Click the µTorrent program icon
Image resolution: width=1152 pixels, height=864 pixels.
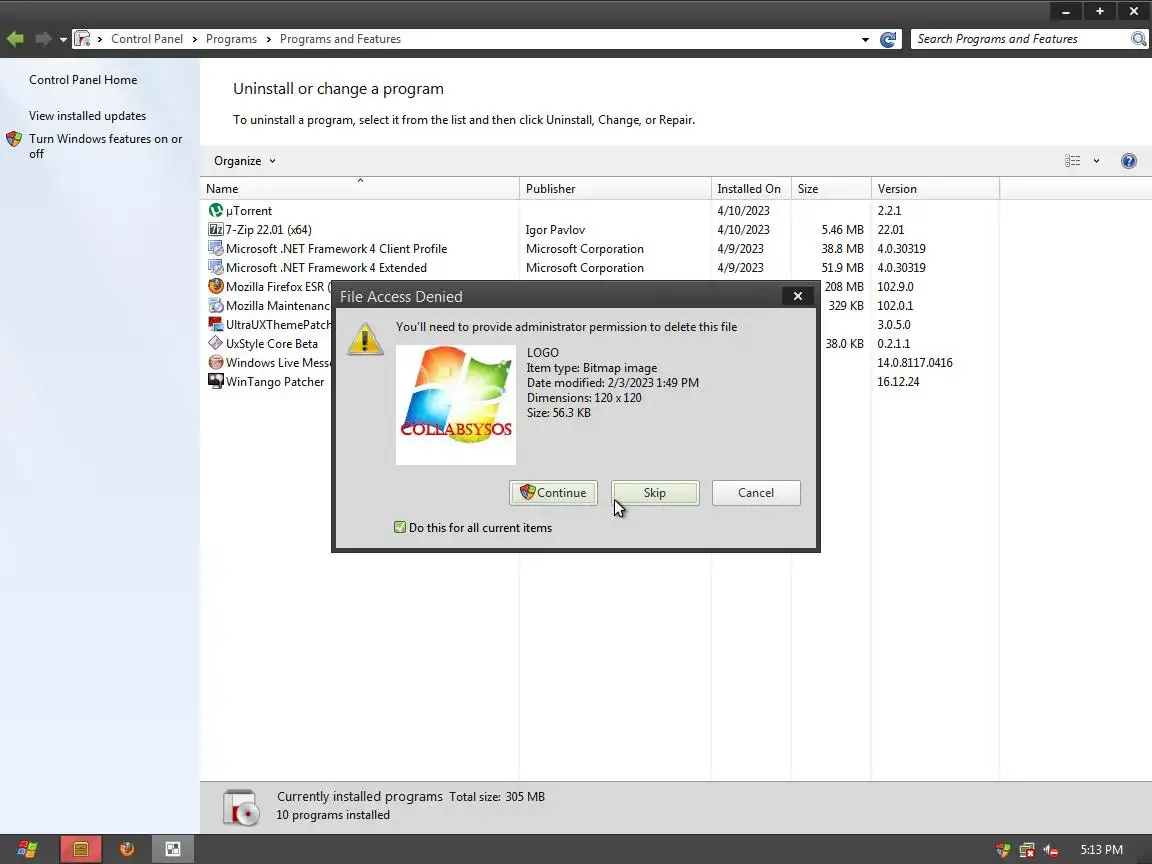[x=215, y=210]
